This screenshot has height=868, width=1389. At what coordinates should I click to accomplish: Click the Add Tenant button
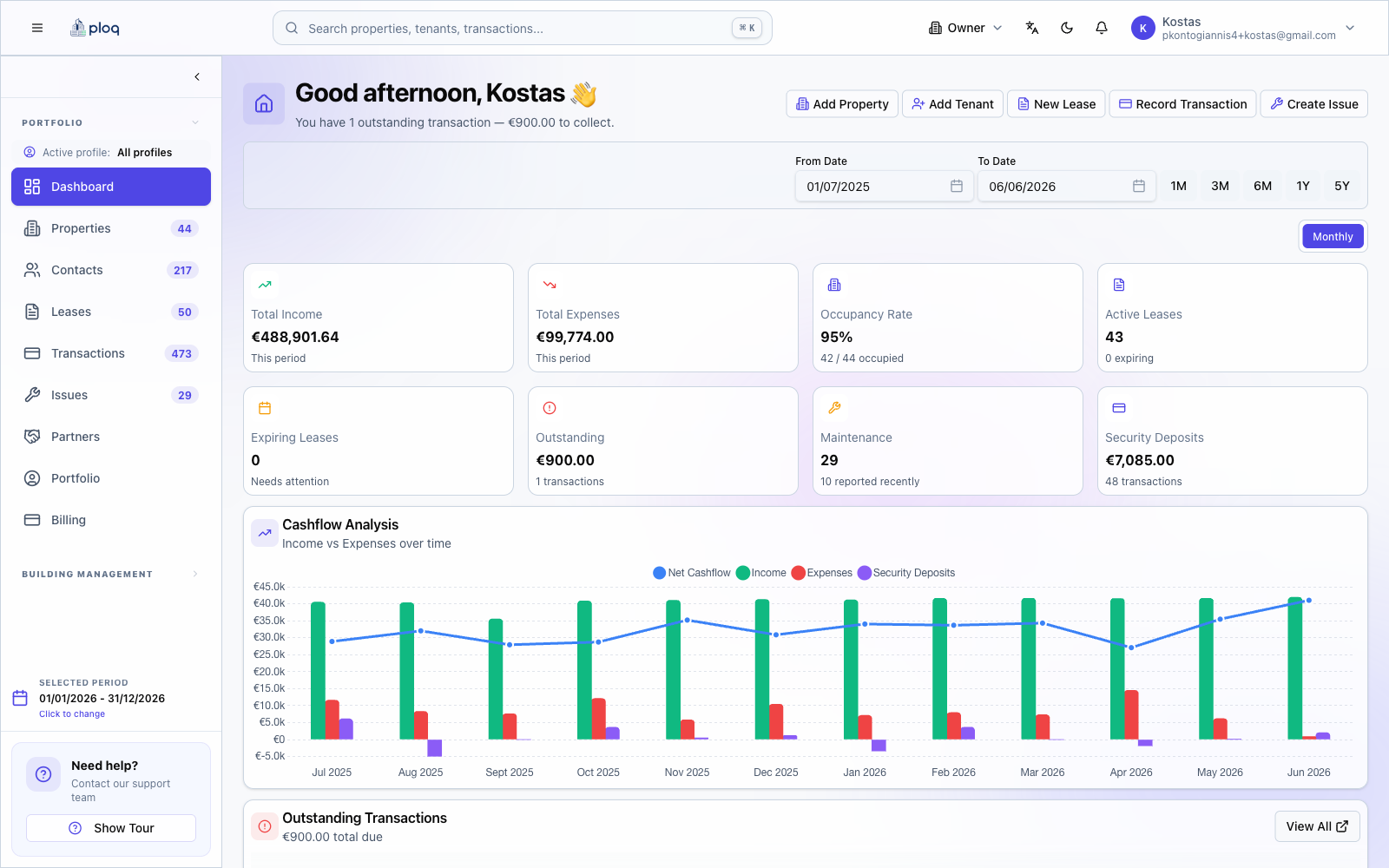[952, 104]
